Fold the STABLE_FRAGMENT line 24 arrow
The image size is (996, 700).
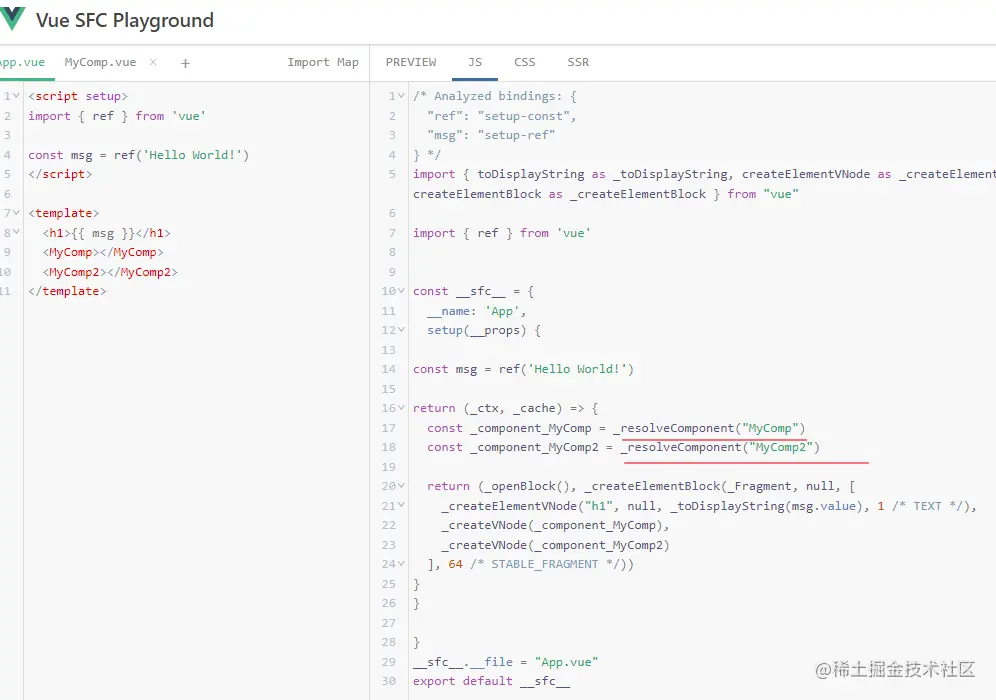pos(401,564)
